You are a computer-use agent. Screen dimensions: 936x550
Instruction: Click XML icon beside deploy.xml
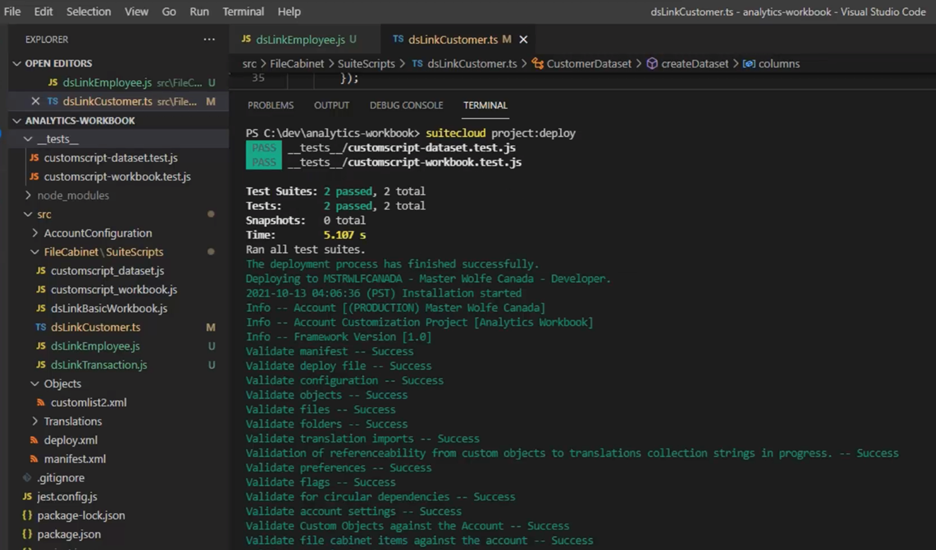click(x=34, y=440)
